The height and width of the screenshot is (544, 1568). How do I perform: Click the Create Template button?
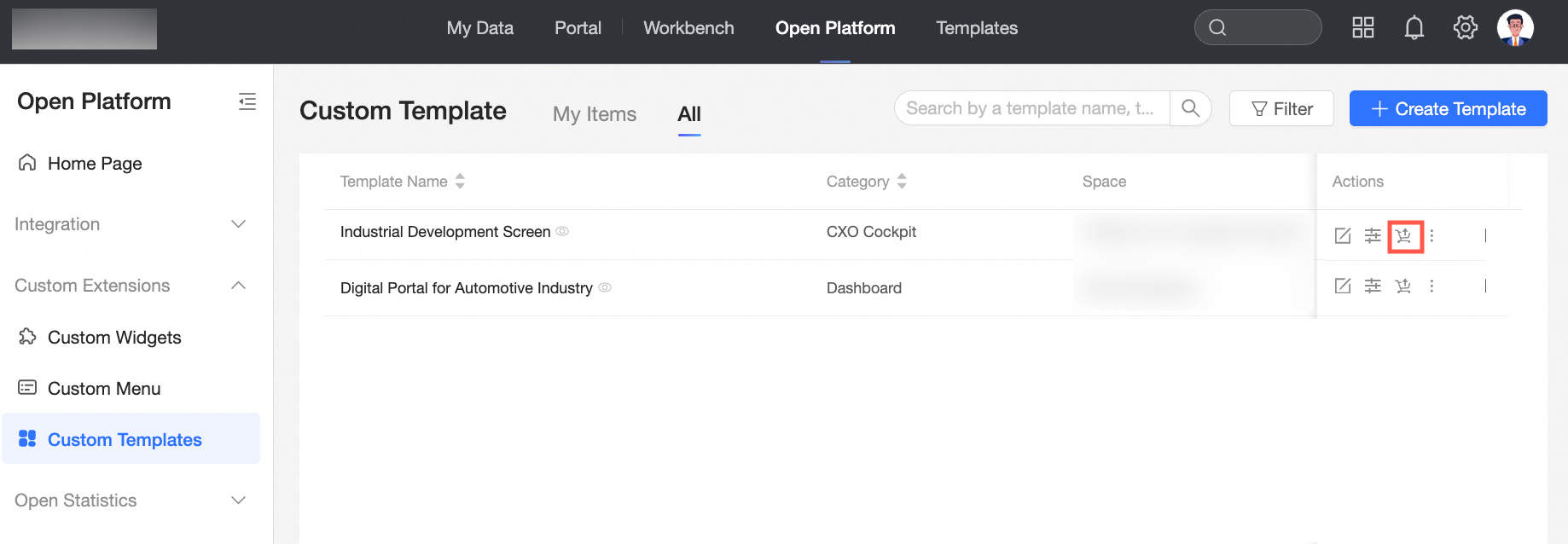[x=1449, y=108]
